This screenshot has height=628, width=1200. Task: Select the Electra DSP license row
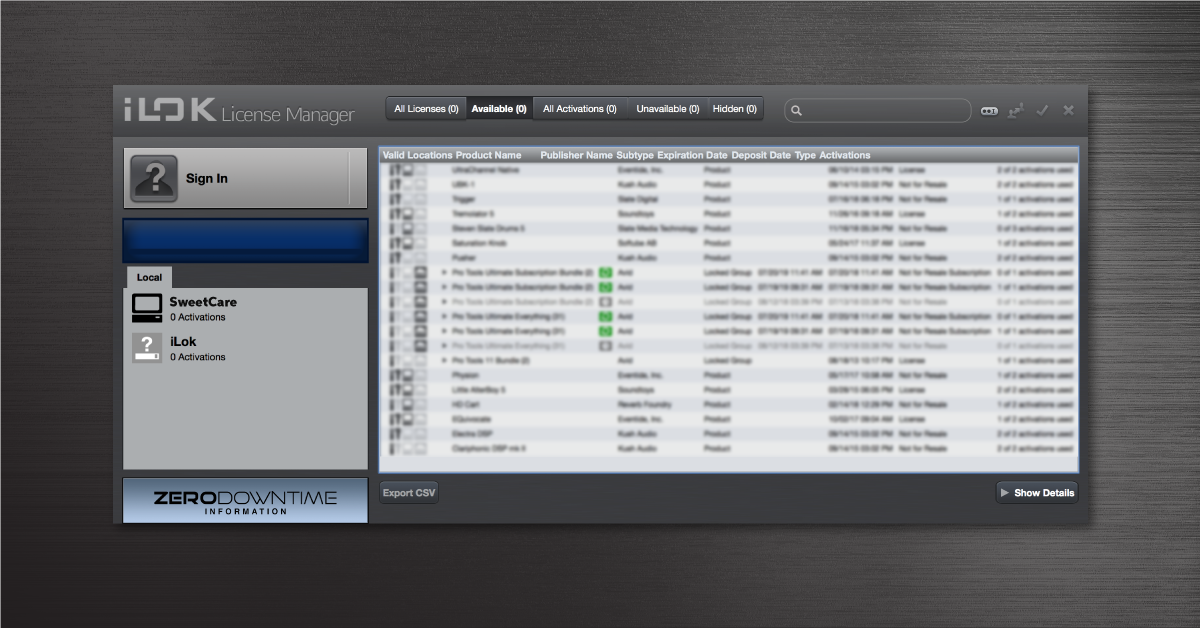coord(728,434)
